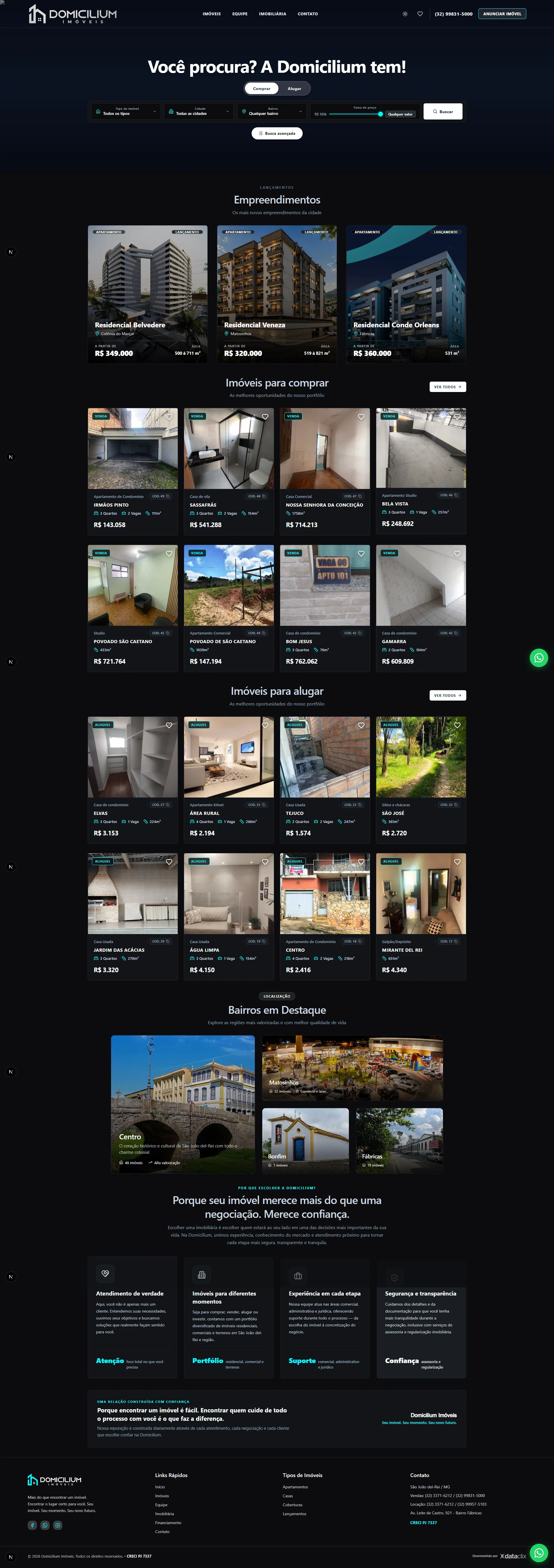Toggle heart on Área Rural rental

(x=265, y=726)
